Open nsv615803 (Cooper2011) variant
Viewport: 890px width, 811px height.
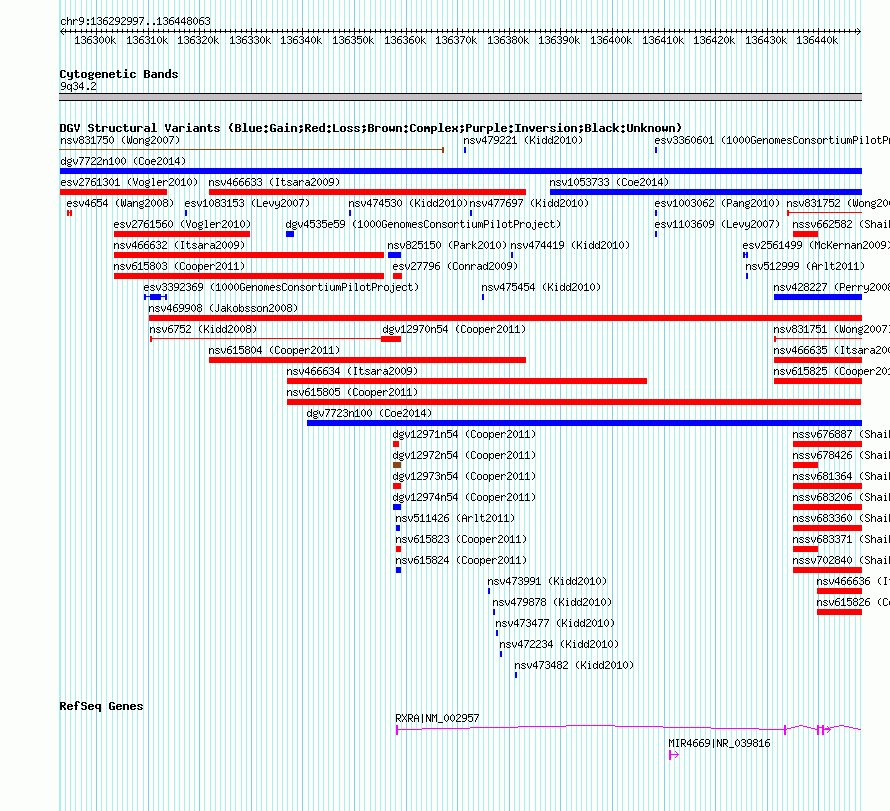tap(179, 266)
